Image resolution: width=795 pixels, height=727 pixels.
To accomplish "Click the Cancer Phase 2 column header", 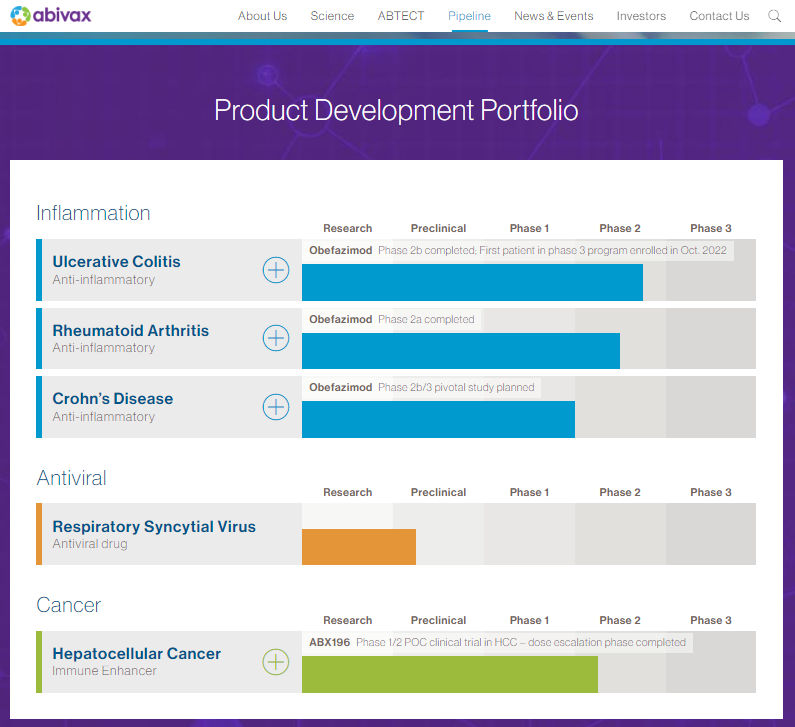I will pos(620,620).
